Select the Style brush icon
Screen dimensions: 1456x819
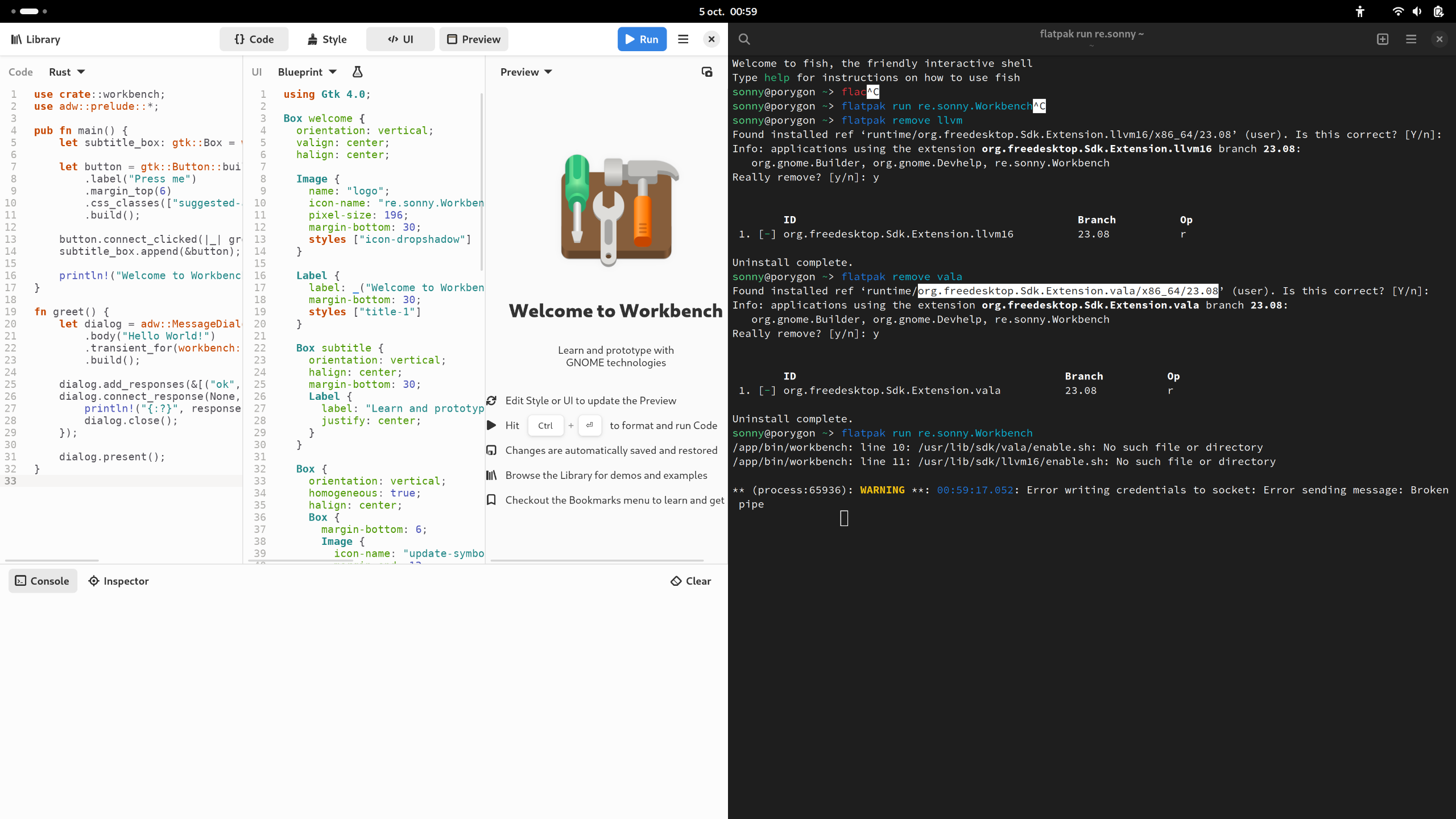[327, 39]
